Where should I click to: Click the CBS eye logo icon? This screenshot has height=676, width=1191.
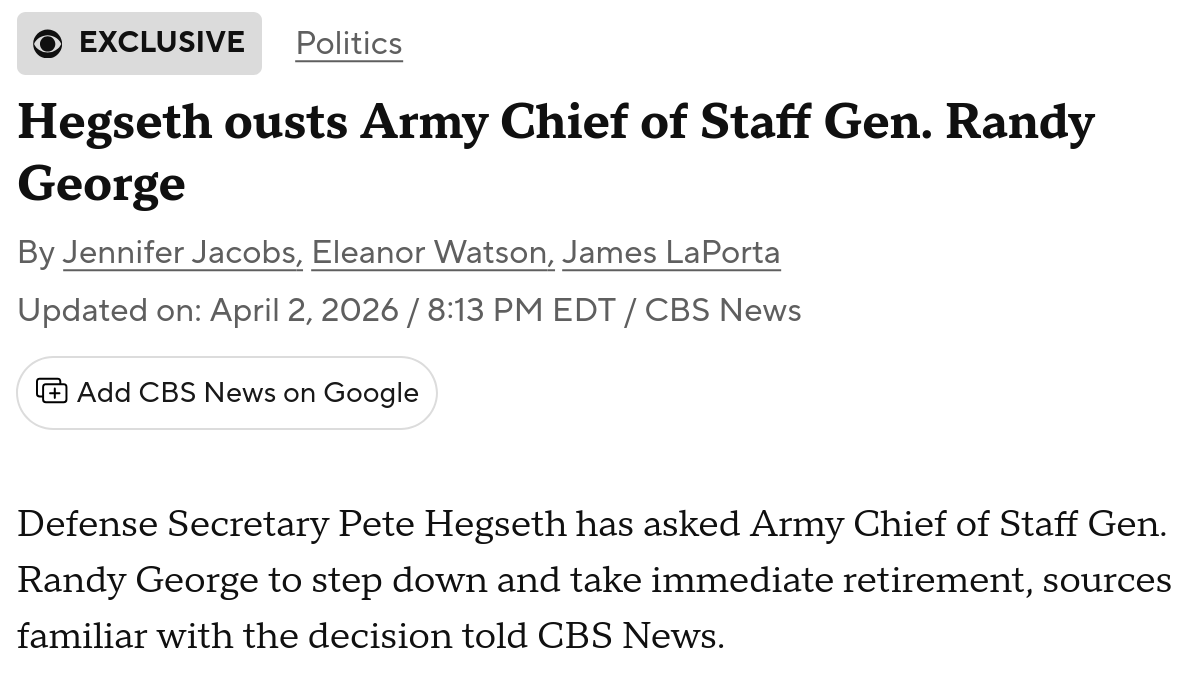tap(47, 43)
